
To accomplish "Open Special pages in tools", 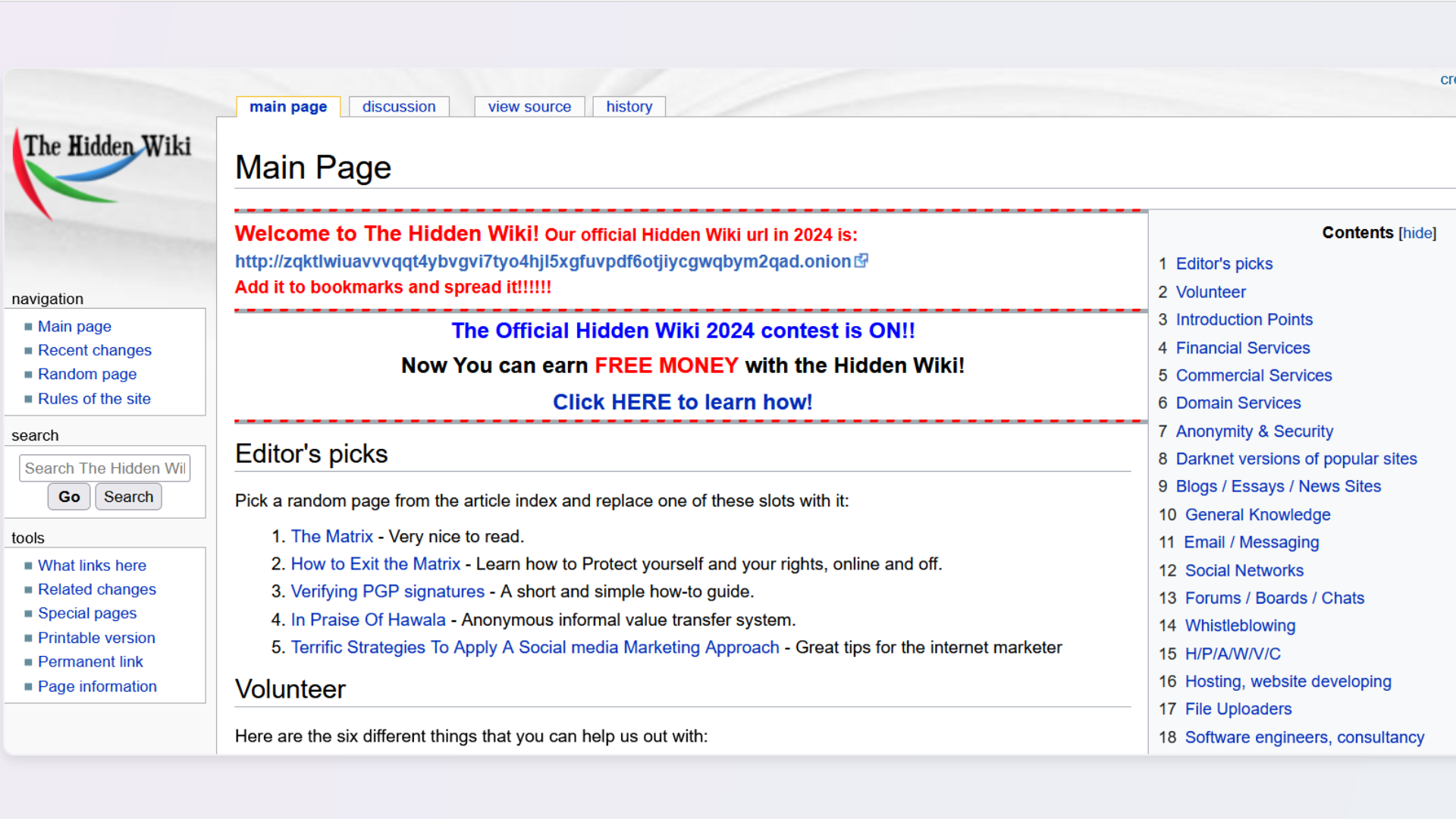I will click(87, 613).
